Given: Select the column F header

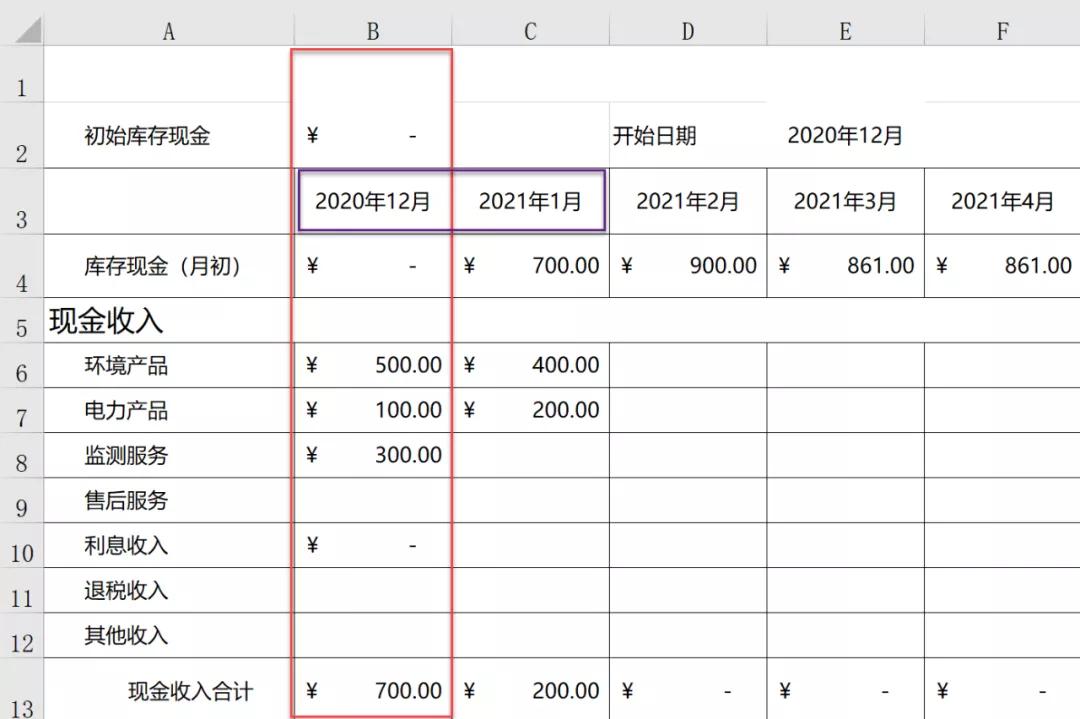Looking at the screenshot, I should [x=1001, y=32].
